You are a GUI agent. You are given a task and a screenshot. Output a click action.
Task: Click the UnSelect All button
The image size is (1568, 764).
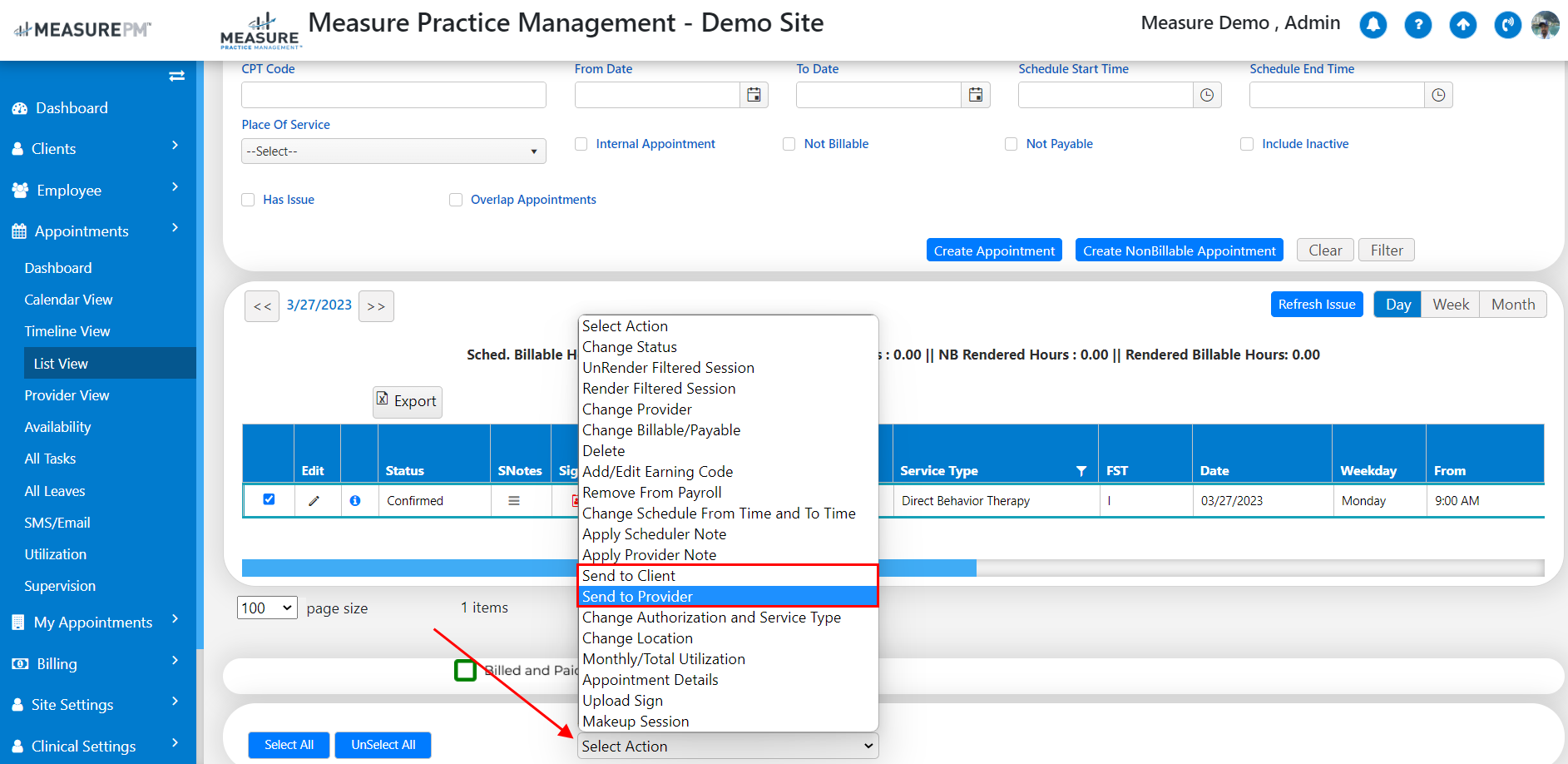pyautogui.click(x=383, y=745)
